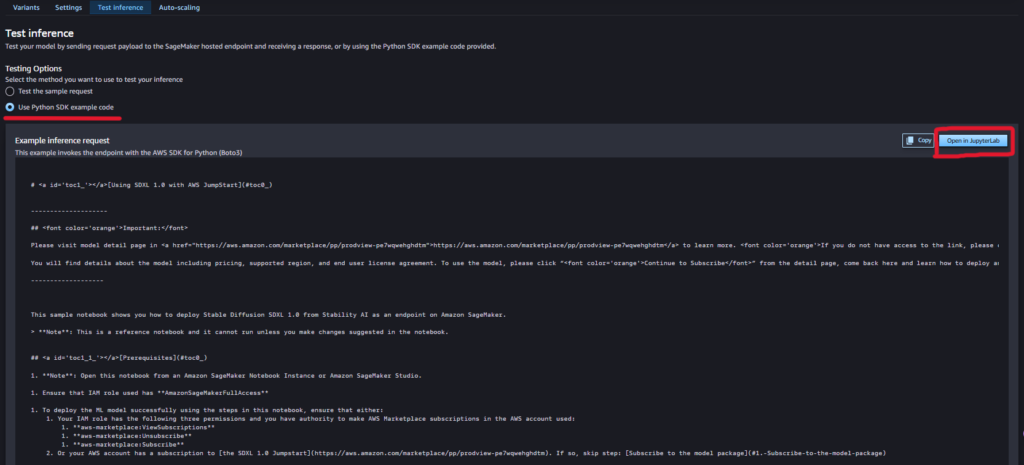This screenshot has height=465, width=1024.
Task: Click the 'Or your AWS account has a subscription' line
Action: 466,453
